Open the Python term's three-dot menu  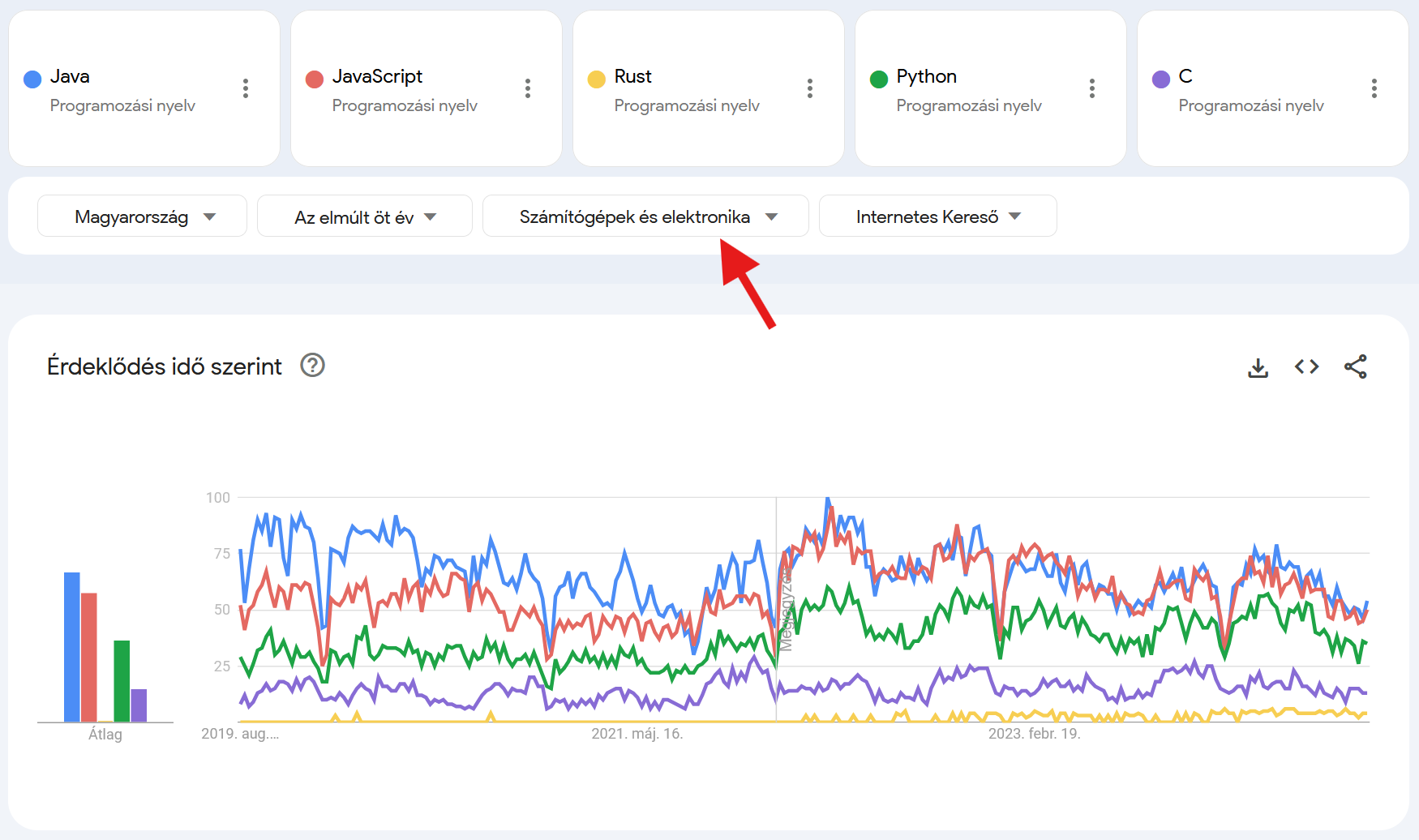click(1092, 88)
